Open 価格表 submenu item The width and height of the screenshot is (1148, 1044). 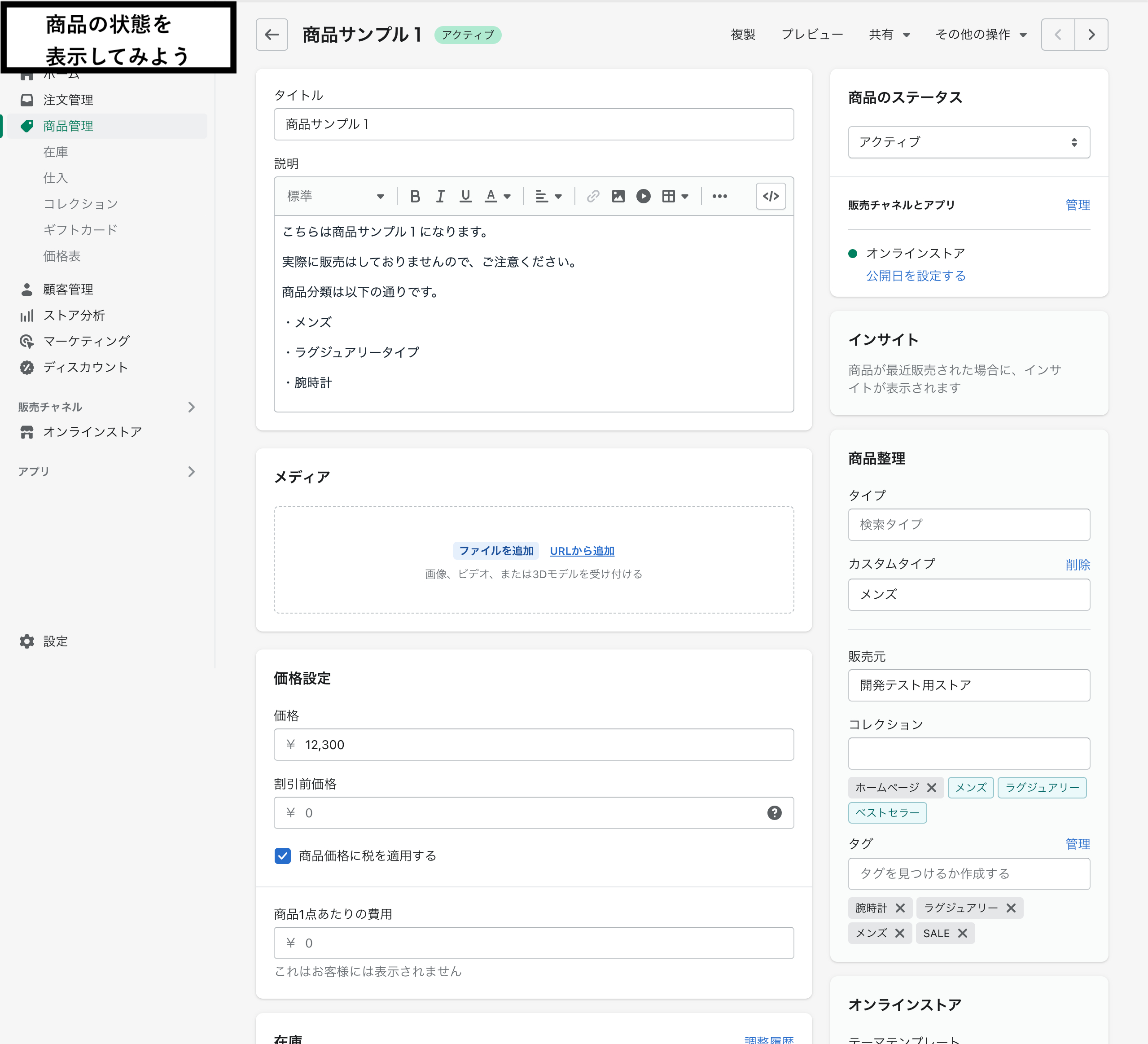click(62, 256)
